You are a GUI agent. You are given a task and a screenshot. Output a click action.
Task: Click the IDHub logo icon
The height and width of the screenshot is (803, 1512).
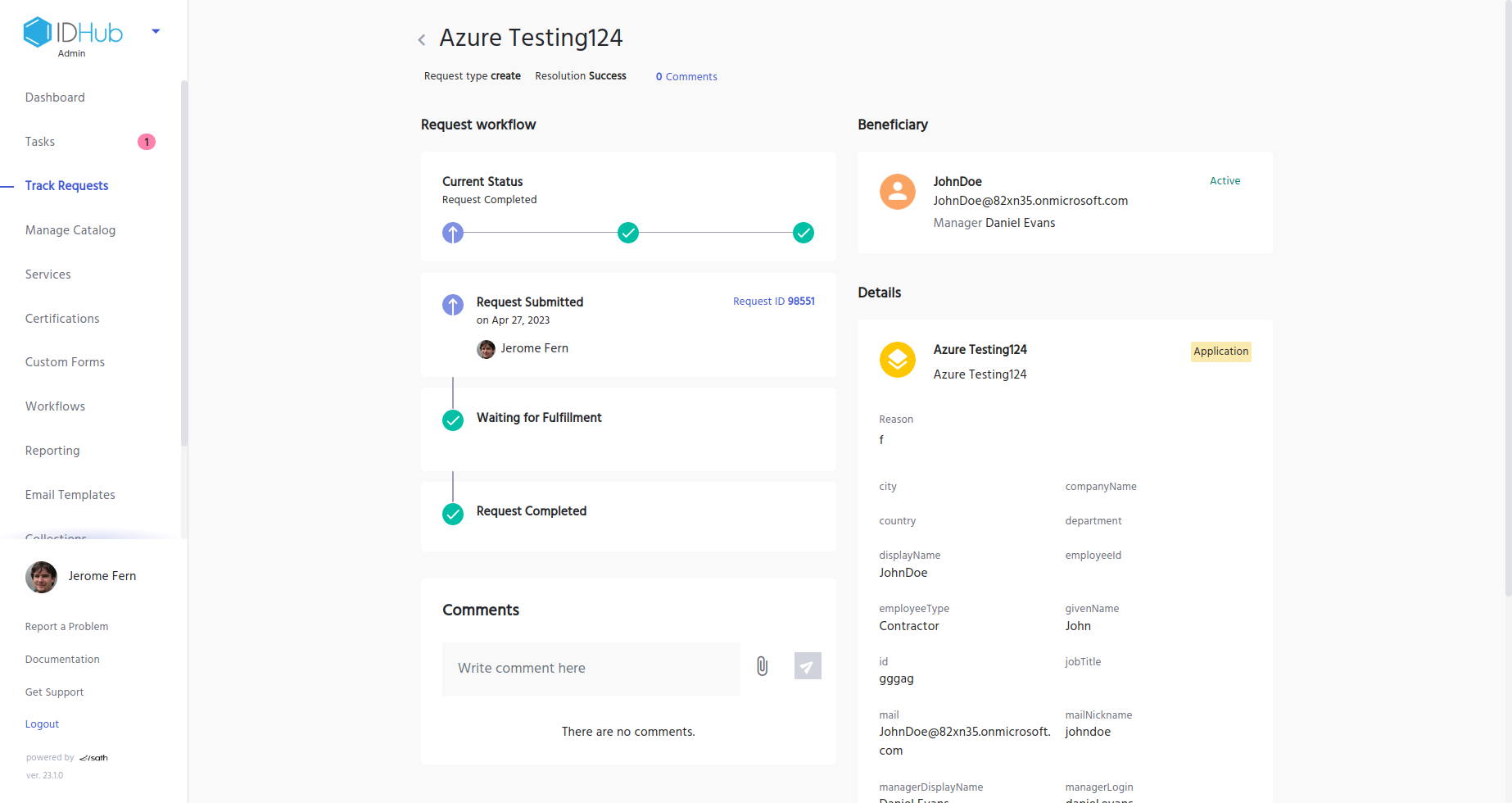(38, 33)
